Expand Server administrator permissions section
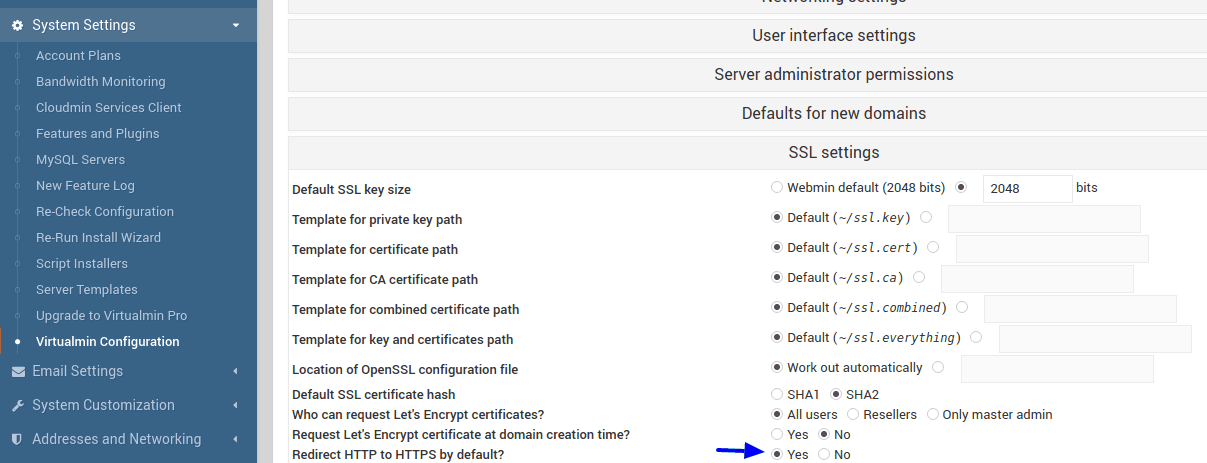The height and width of the screenshot is (463, 1207). pos(747,75)
